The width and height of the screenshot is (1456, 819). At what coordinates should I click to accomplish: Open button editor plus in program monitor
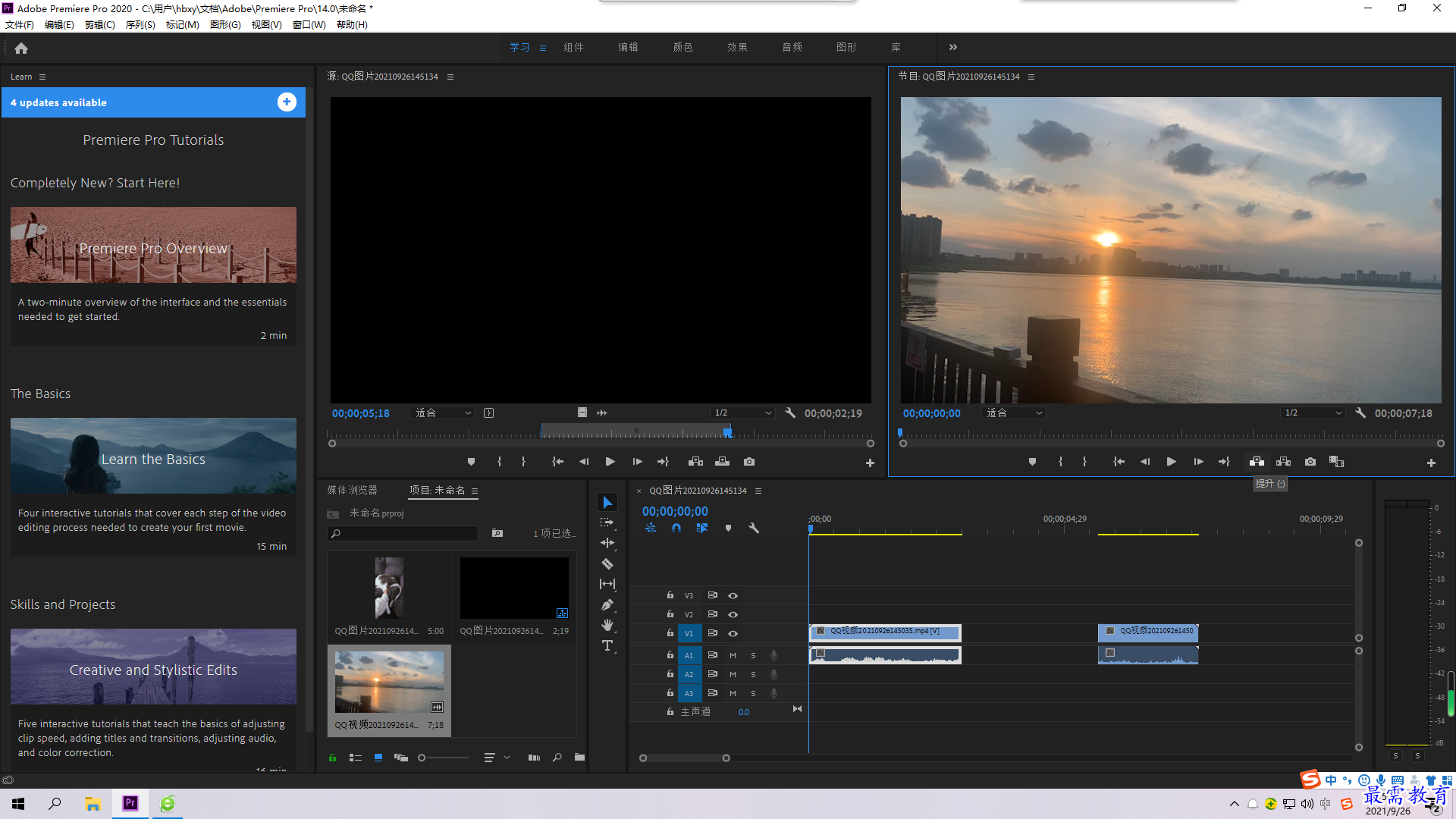(x=1431, y=463)
